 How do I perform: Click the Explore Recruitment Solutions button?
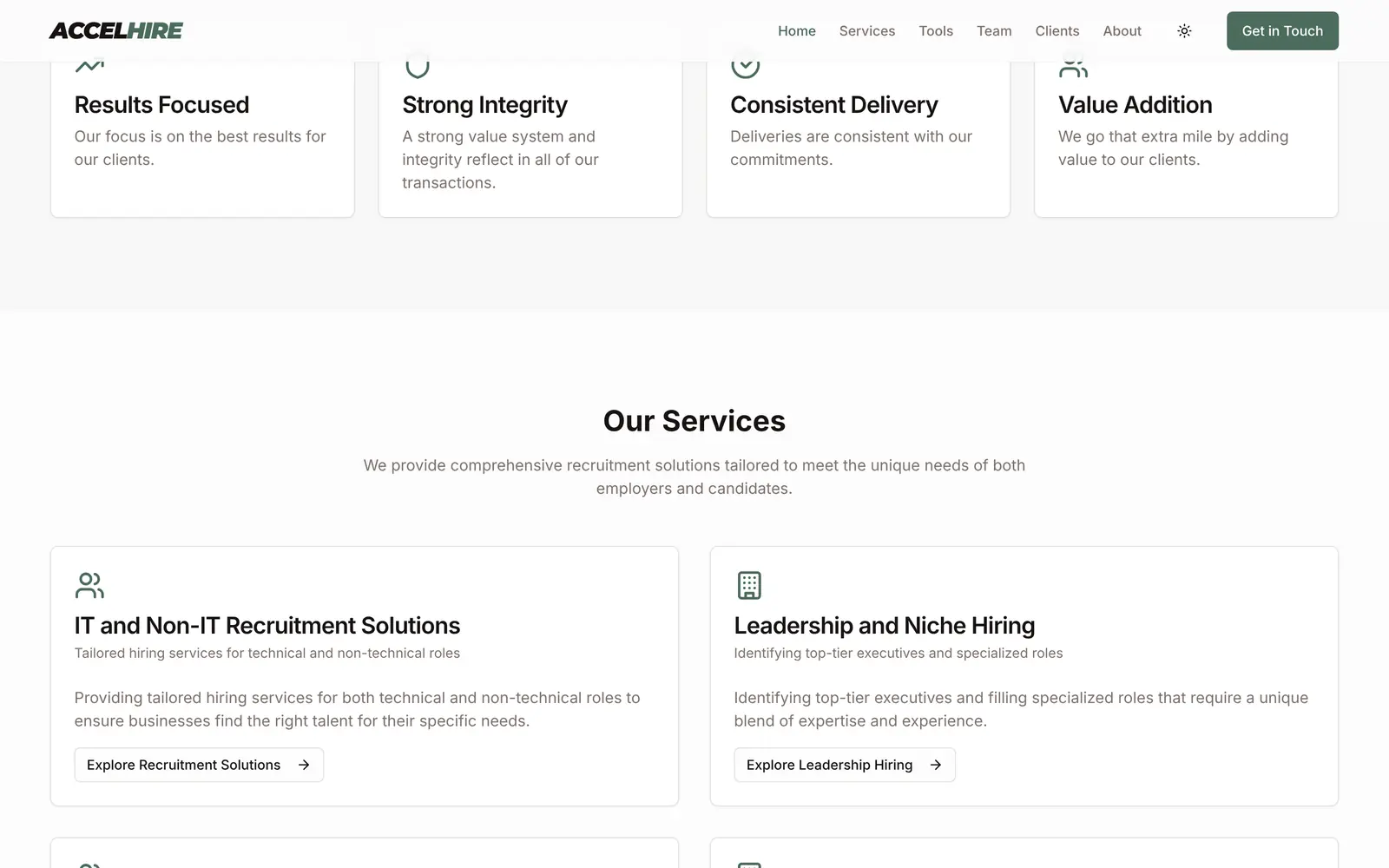point(199,765)
